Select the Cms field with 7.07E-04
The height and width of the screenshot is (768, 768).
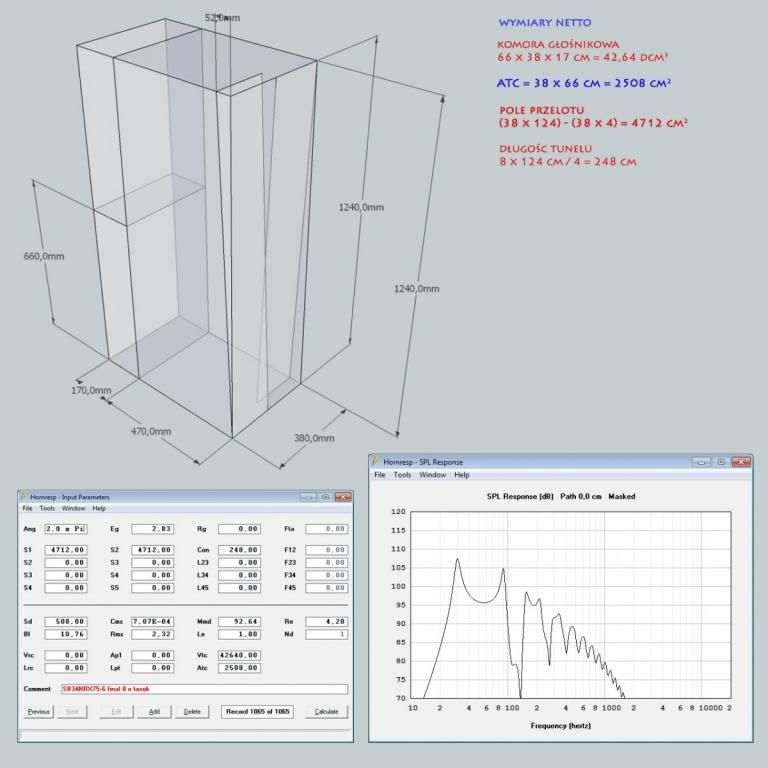[x=152, y=622]
